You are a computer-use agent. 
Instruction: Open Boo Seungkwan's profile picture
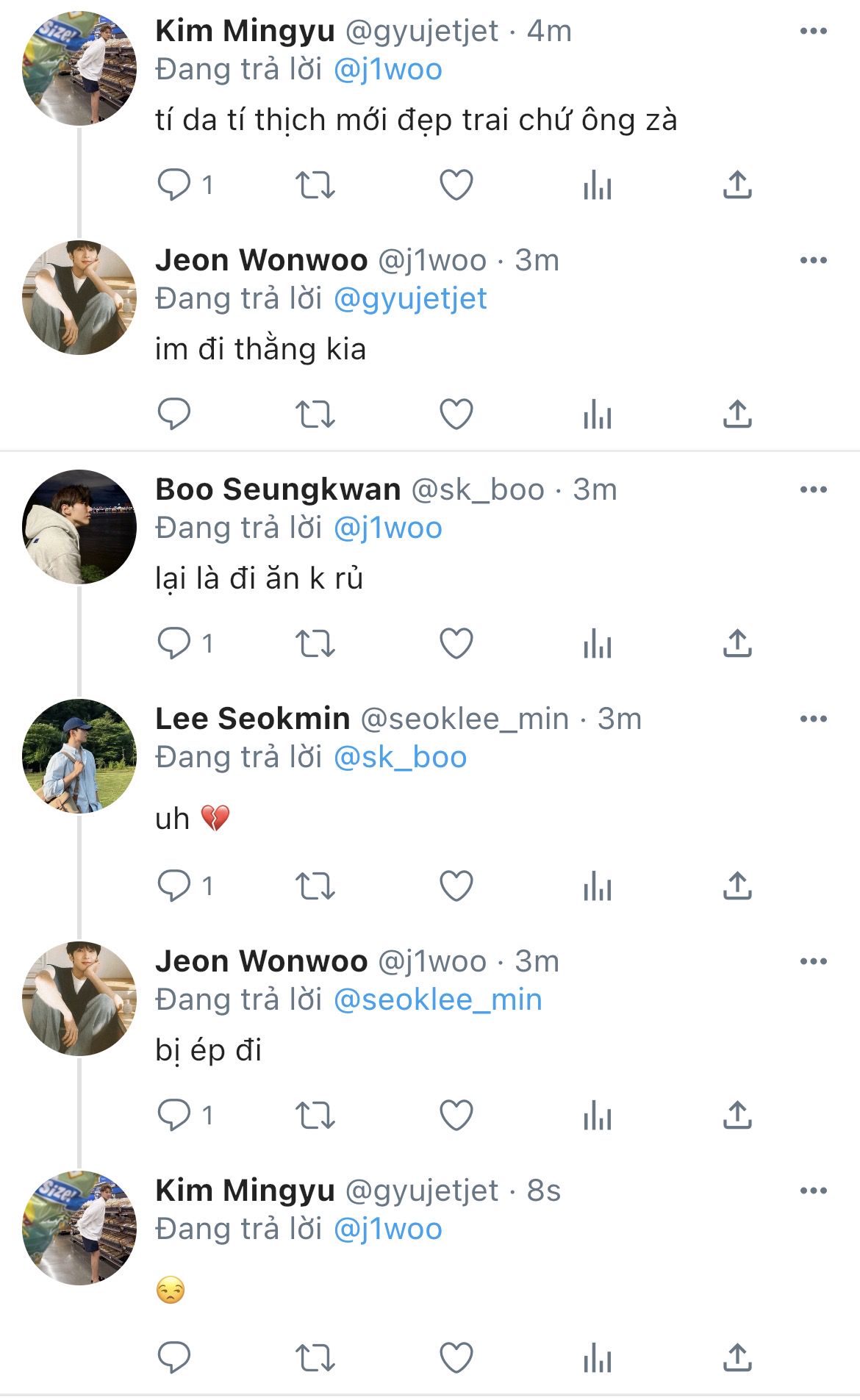[79, 527]
